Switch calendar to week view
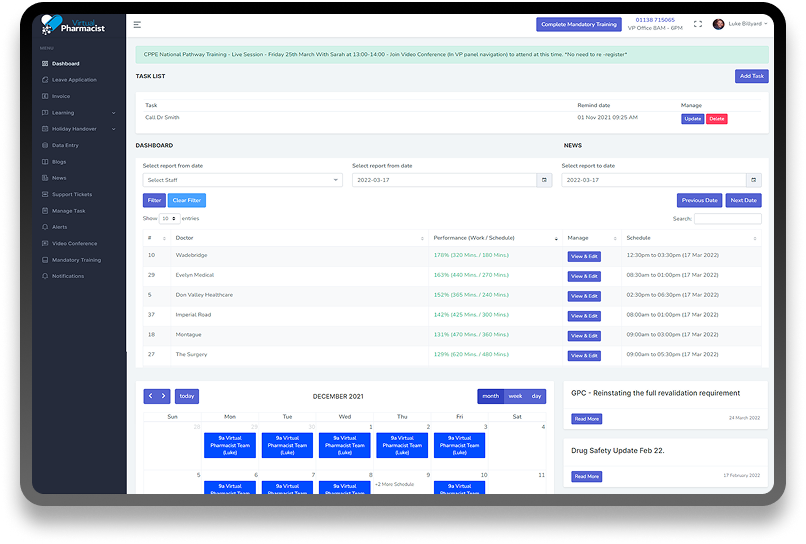This screenshot has width=806, height=544. point(515,396)
